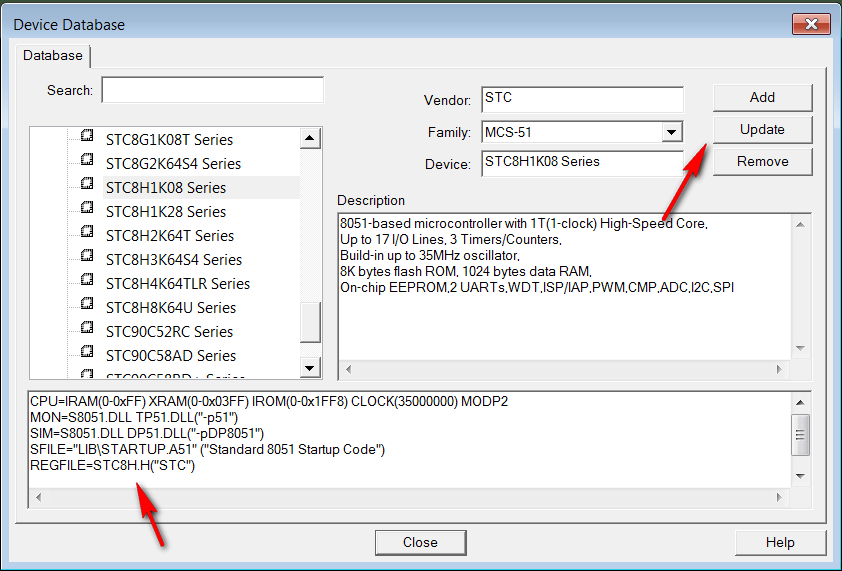Click options box scroll down arrow
The image size is (842, 571).
pyautogui.click(x=800, y=476)
